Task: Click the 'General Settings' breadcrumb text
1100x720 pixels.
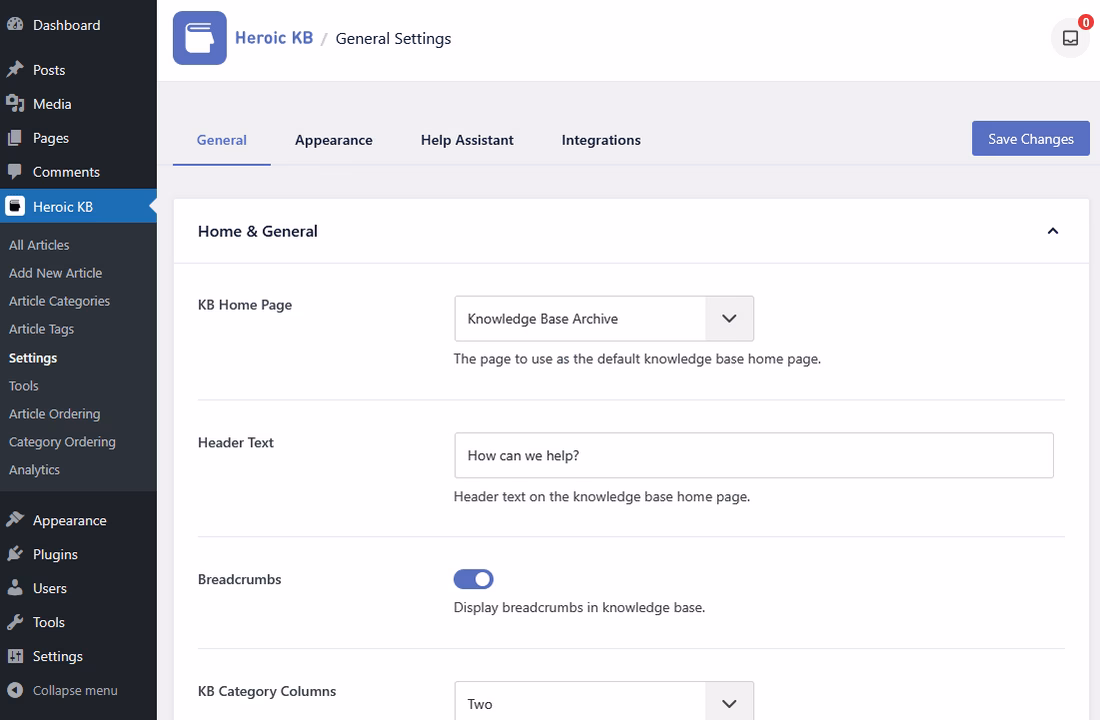Action: (x=394, y=39)
